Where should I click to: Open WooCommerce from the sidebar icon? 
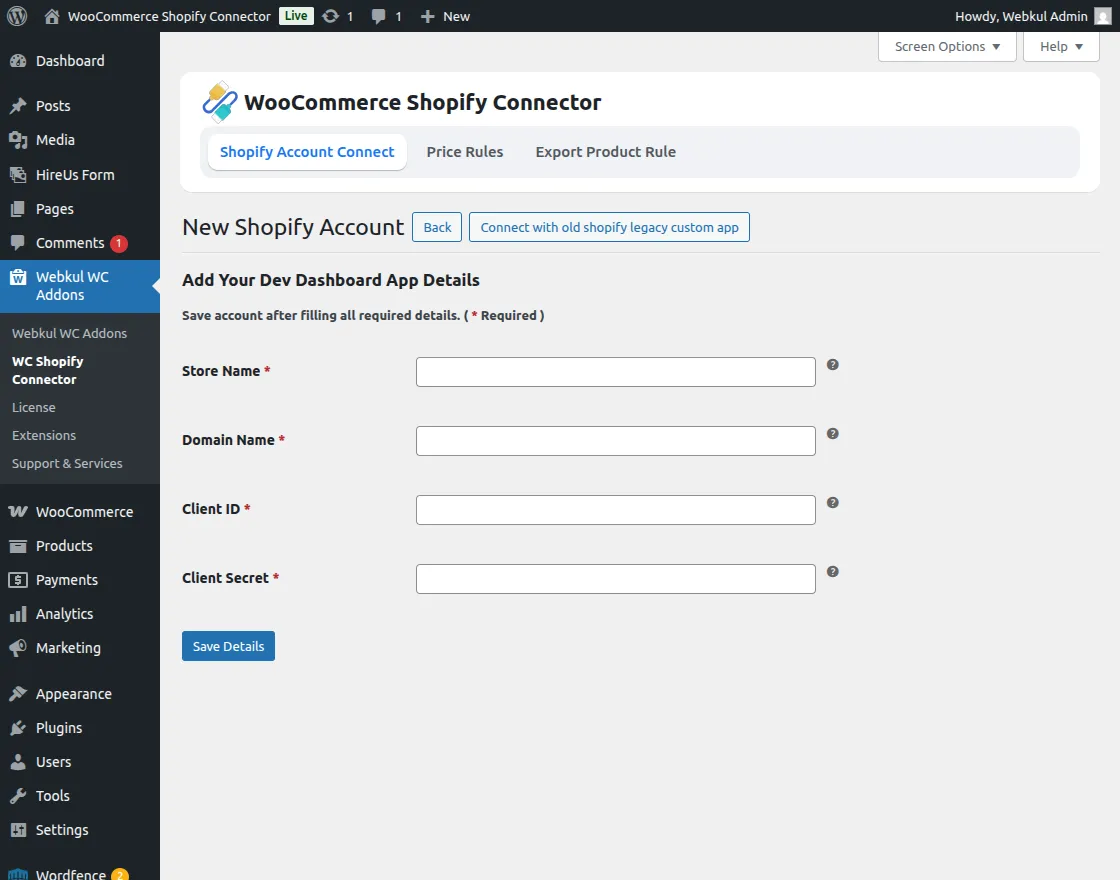(22, 511)
